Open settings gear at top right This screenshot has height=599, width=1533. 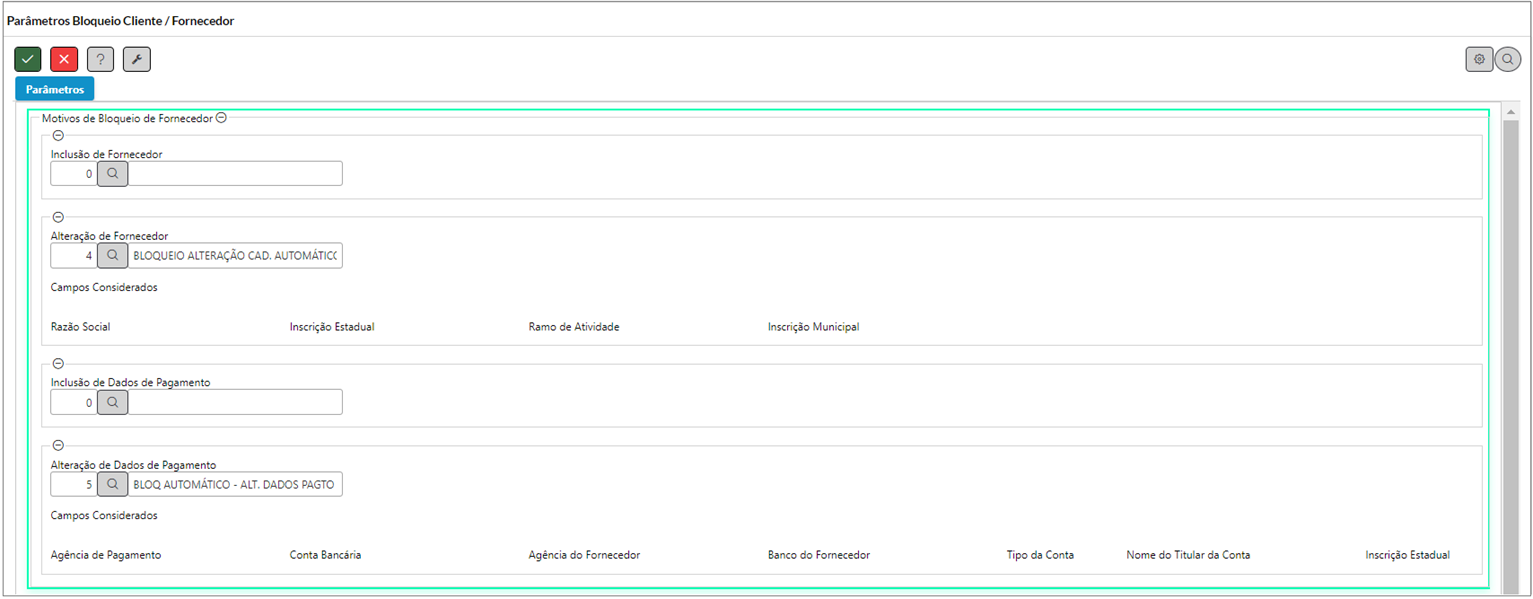tap(1479, 59)
